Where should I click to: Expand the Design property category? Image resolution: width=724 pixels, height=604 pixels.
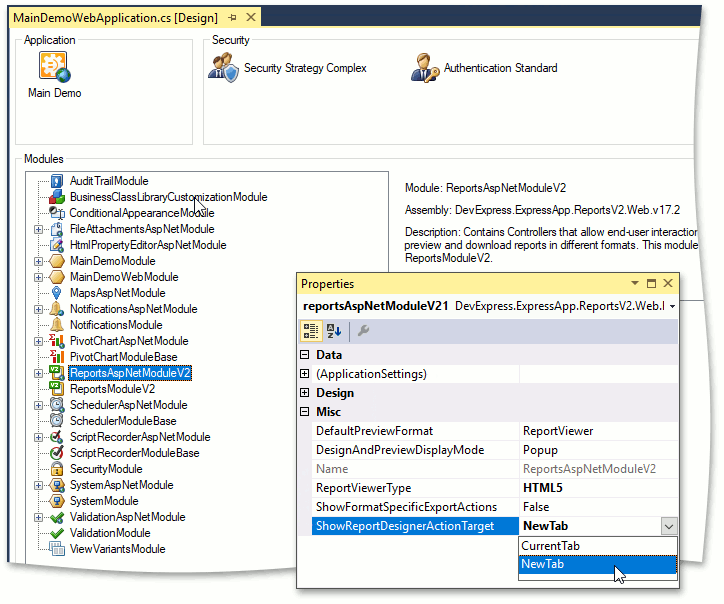[305, 393]
